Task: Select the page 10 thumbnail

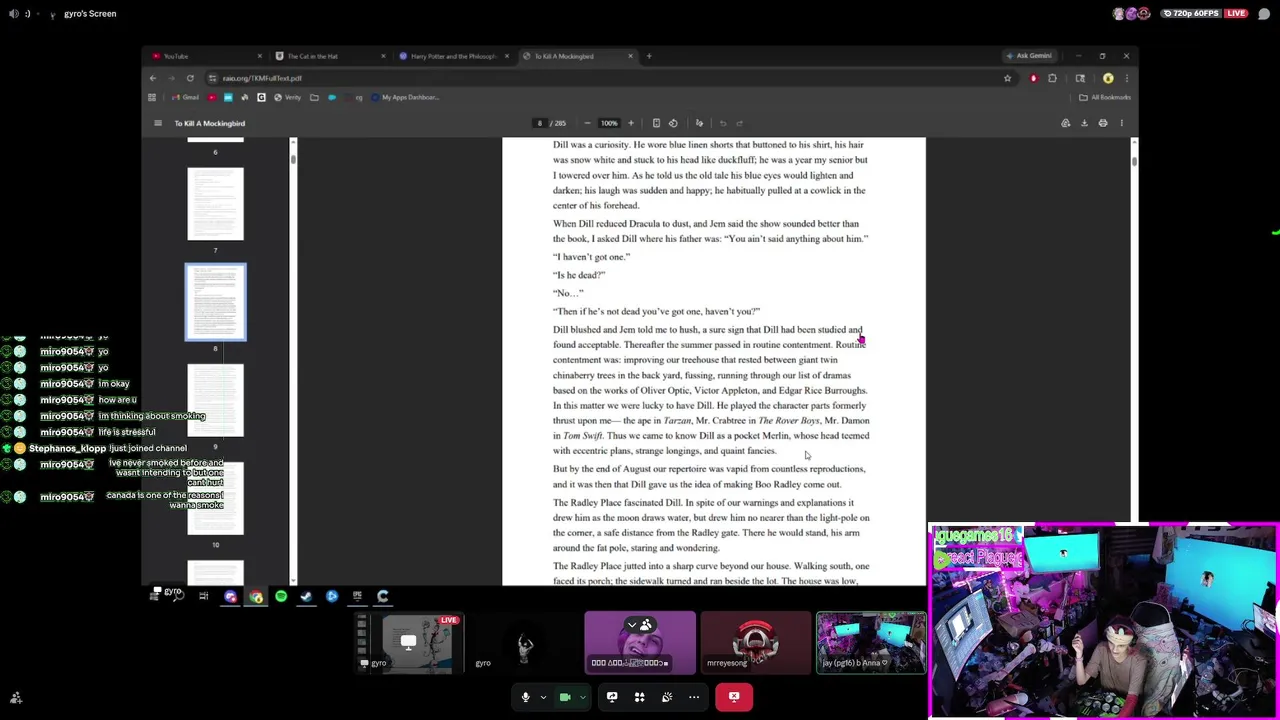Action: click(215, 498)
